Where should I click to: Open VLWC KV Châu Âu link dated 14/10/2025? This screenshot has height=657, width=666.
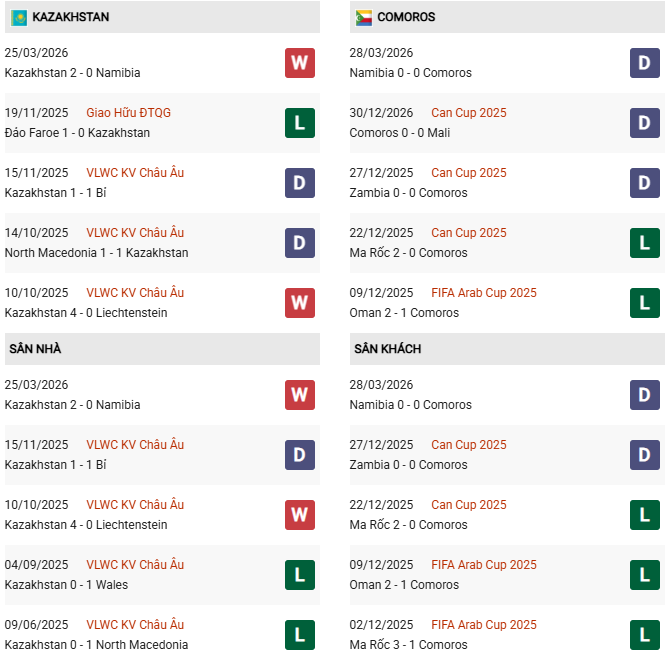tap(135, 233)
